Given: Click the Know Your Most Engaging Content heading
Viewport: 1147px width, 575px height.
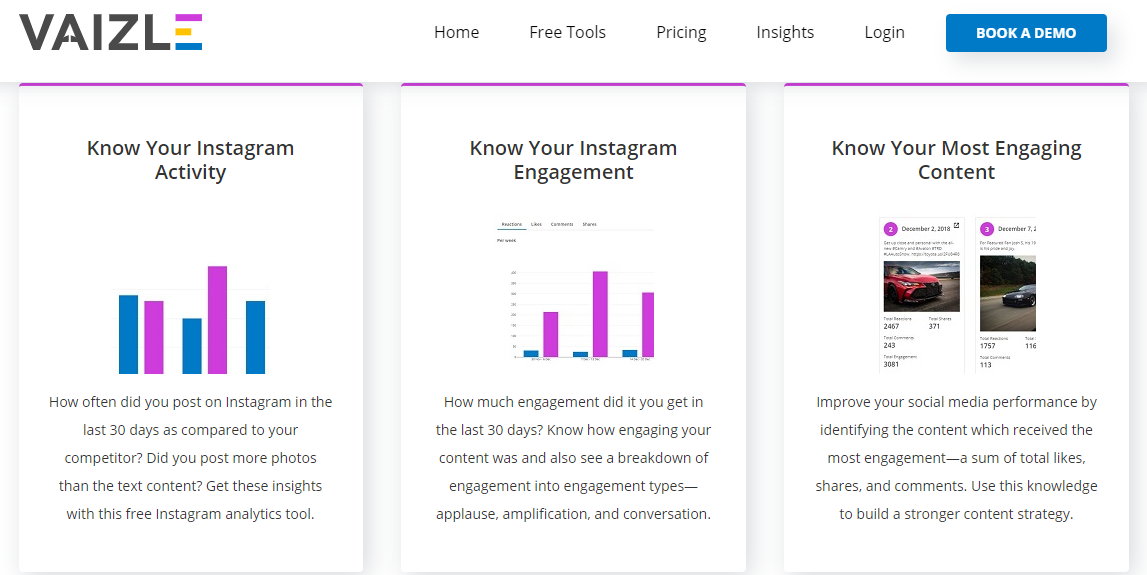Looking at the screenshot, I should point(956,160).
